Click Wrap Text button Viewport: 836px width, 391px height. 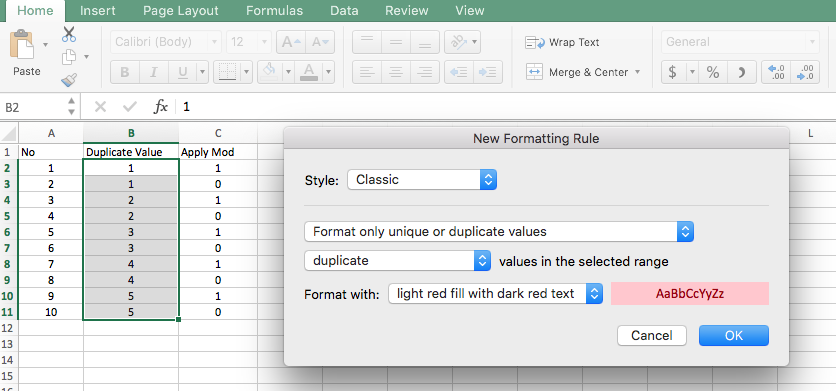pyautogui.click(x=562, y=42)
